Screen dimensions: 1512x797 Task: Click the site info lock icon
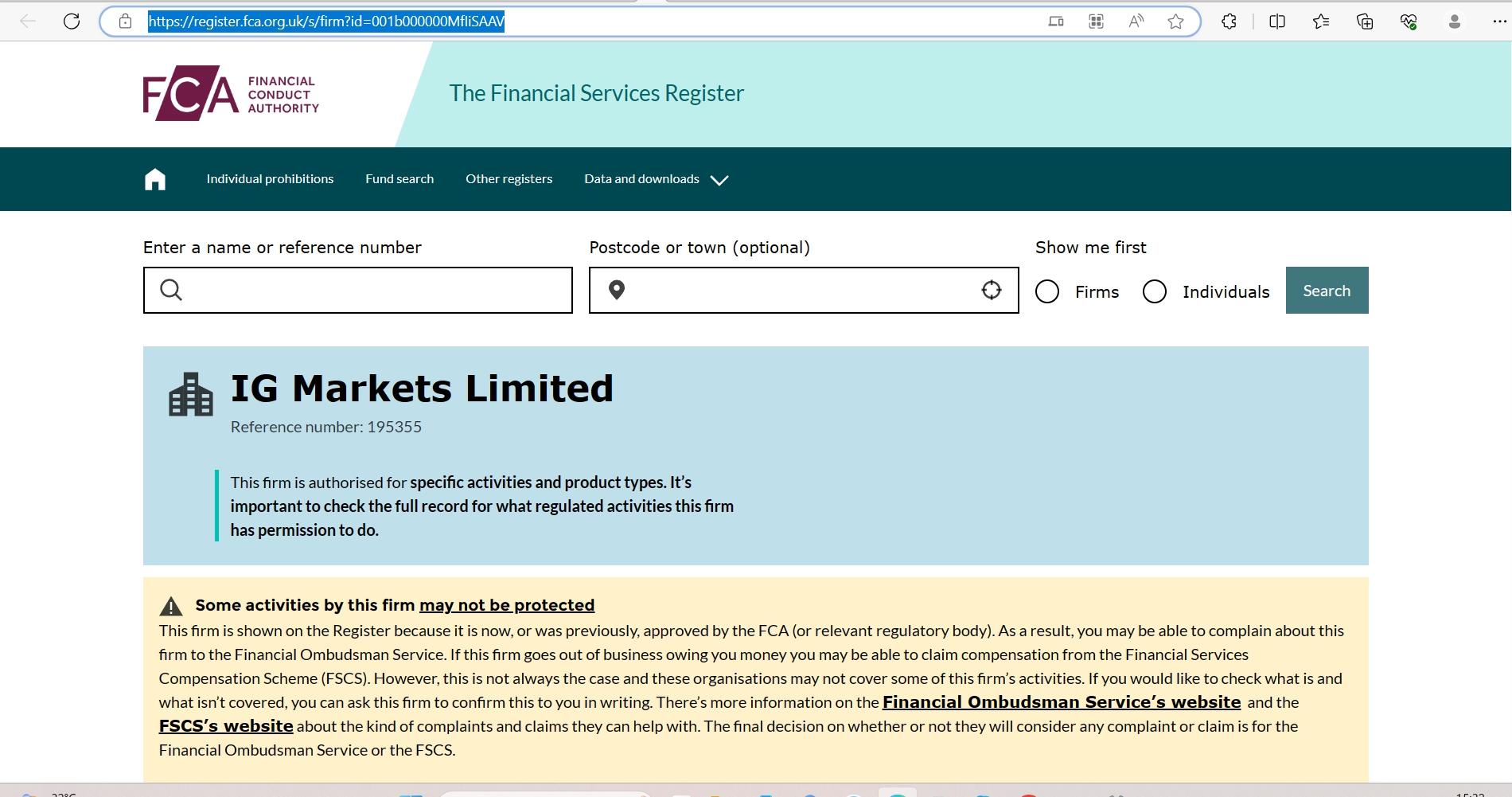pyautogui.click(x=126, y=21)
